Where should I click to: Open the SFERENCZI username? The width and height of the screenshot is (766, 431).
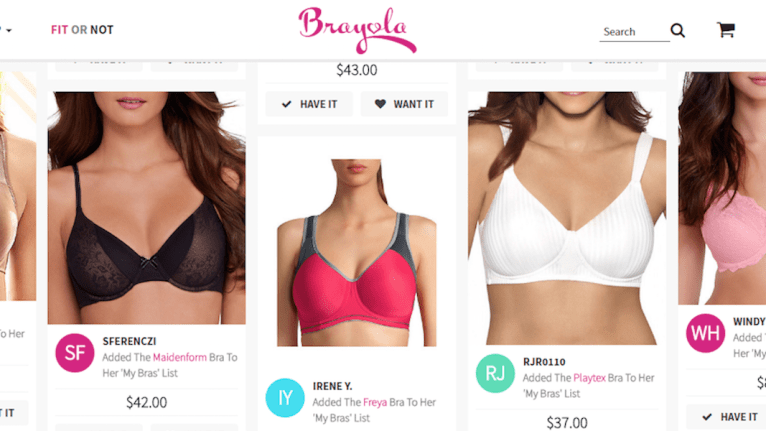[x=129, y=341]
